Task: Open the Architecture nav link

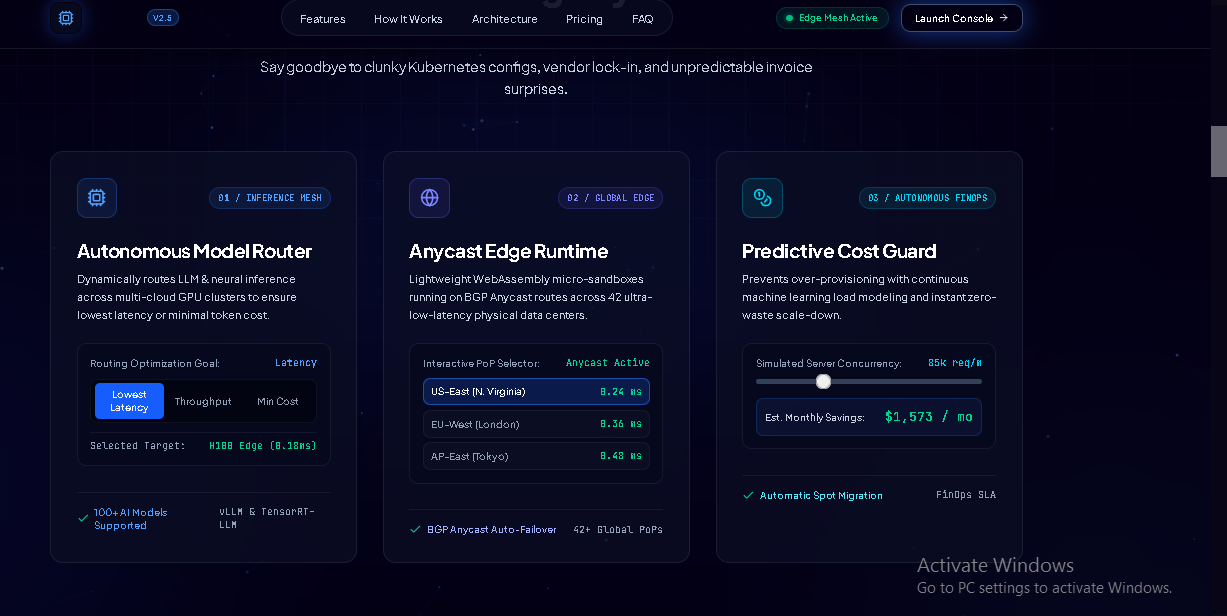Action: point(505,19)
